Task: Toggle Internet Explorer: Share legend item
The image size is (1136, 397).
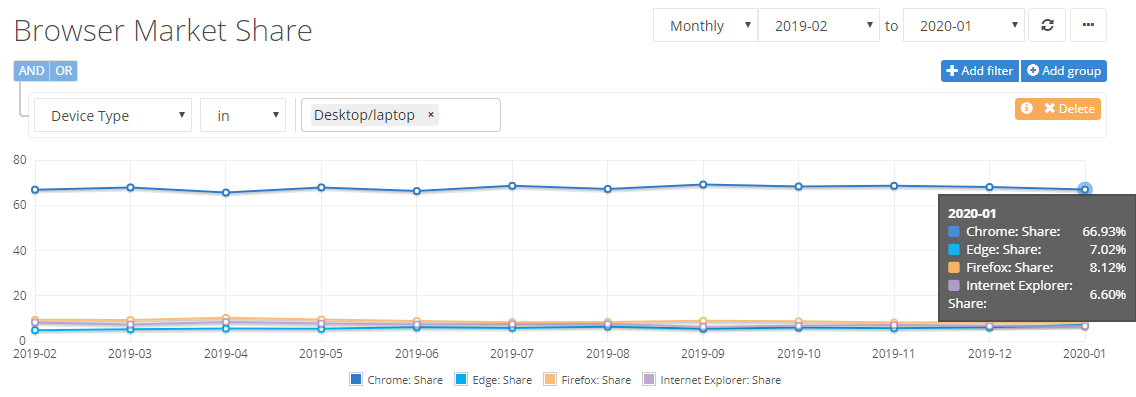Action: 712,380
